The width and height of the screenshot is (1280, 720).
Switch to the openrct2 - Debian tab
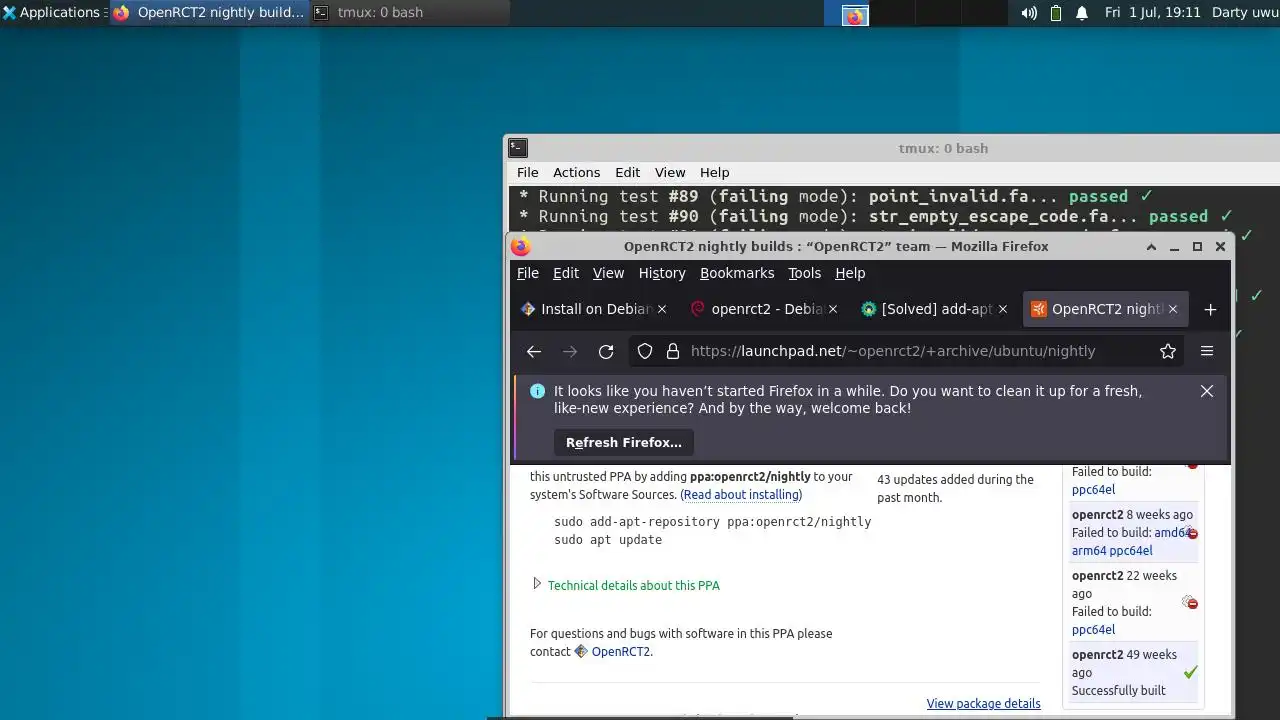(x=765, y=309)
